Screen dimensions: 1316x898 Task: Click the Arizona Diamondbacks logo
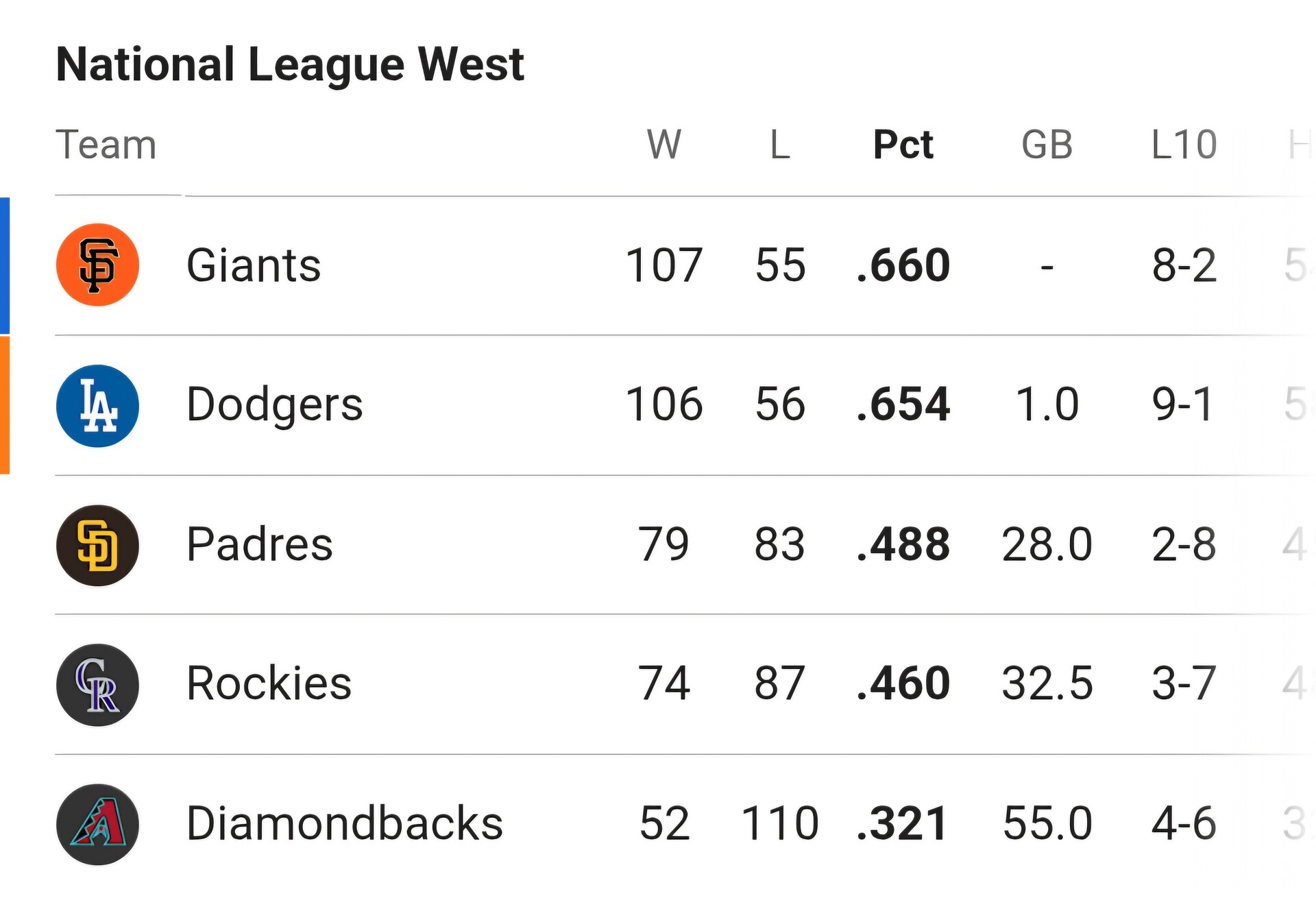(x=97, y=825)
